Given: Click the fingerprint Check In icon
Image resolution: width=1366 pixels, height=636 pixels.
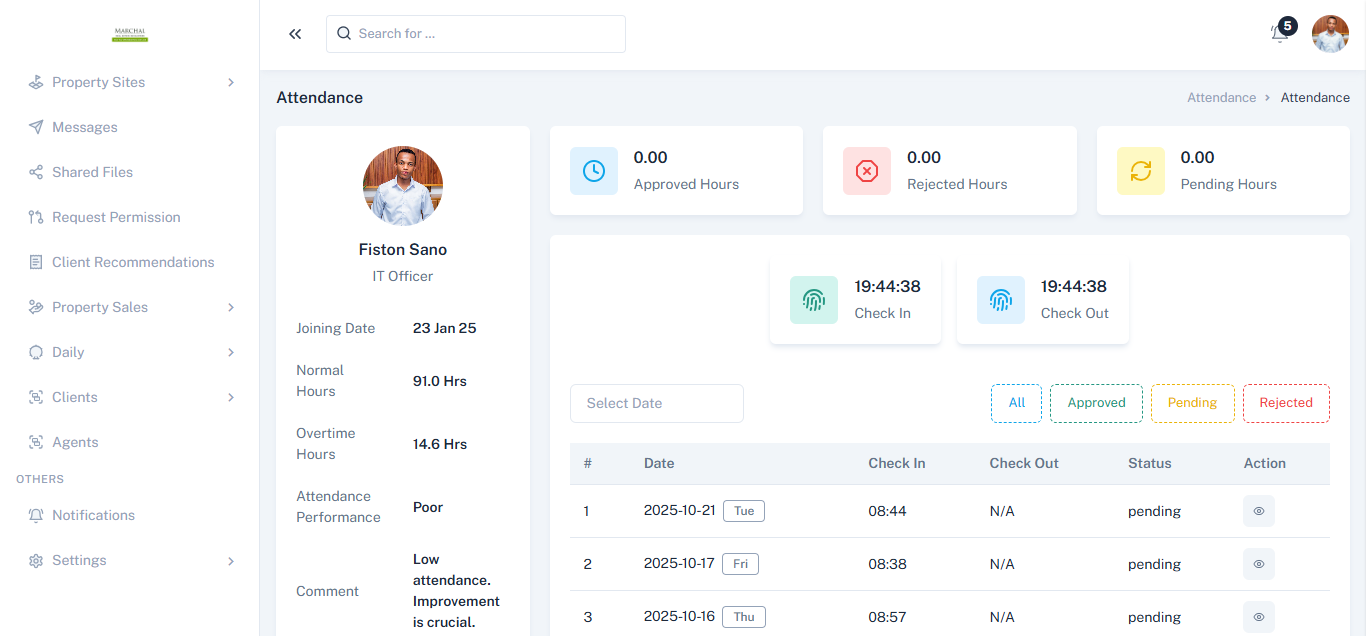Looking at the screenshot, I should [x=813, y=299].
